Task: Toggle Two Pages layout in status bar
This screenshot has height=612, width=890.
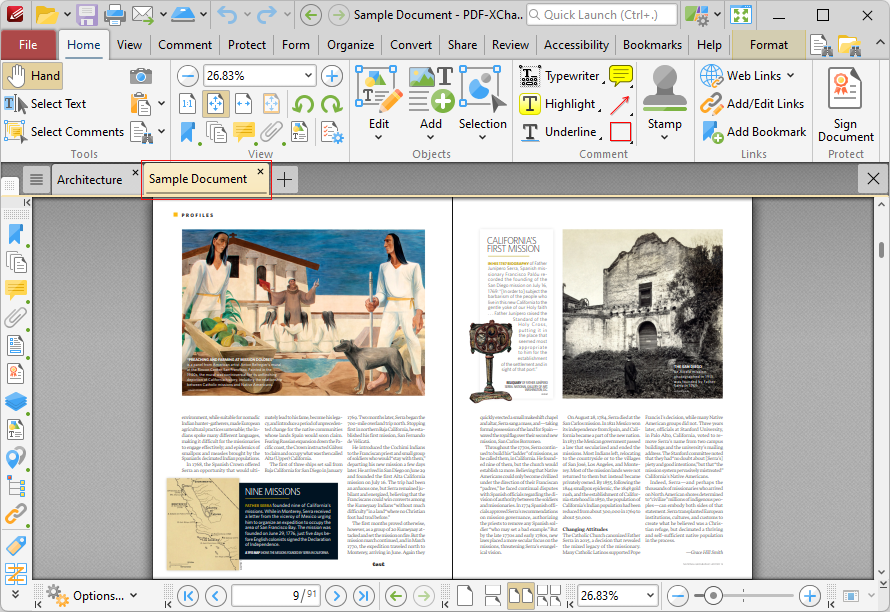Action: [520, 596]
